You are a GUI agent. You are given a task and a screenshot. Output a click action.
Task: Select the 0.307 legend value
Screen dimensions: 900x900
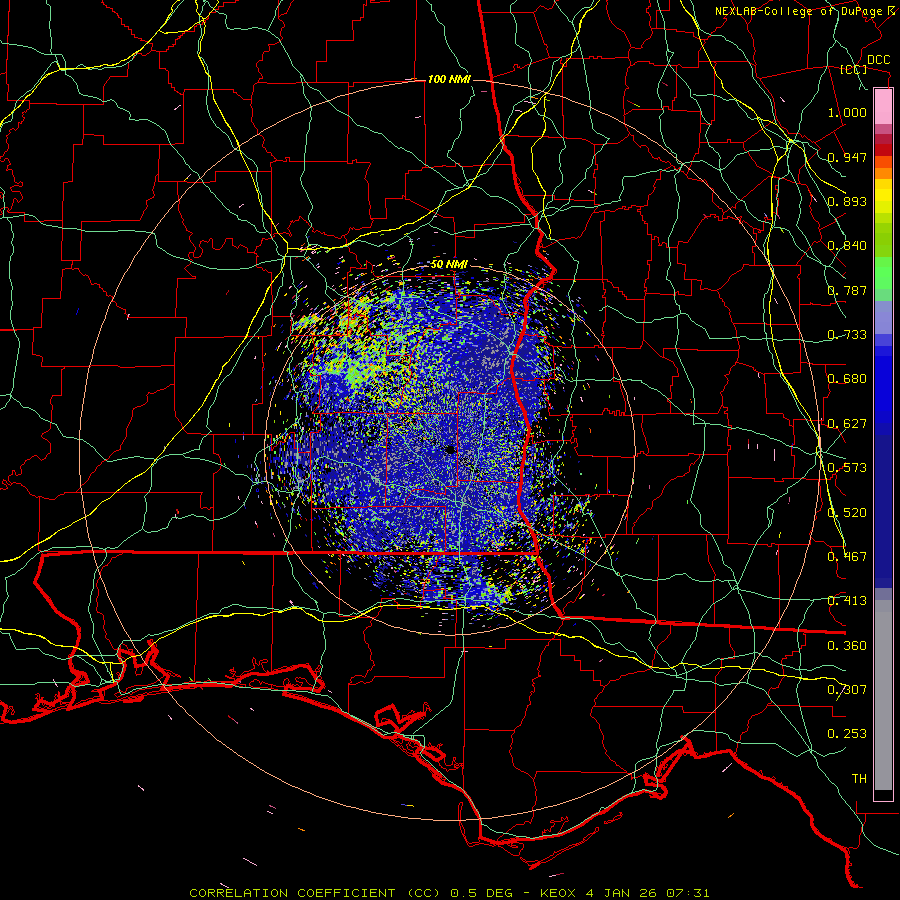(847, 690)
